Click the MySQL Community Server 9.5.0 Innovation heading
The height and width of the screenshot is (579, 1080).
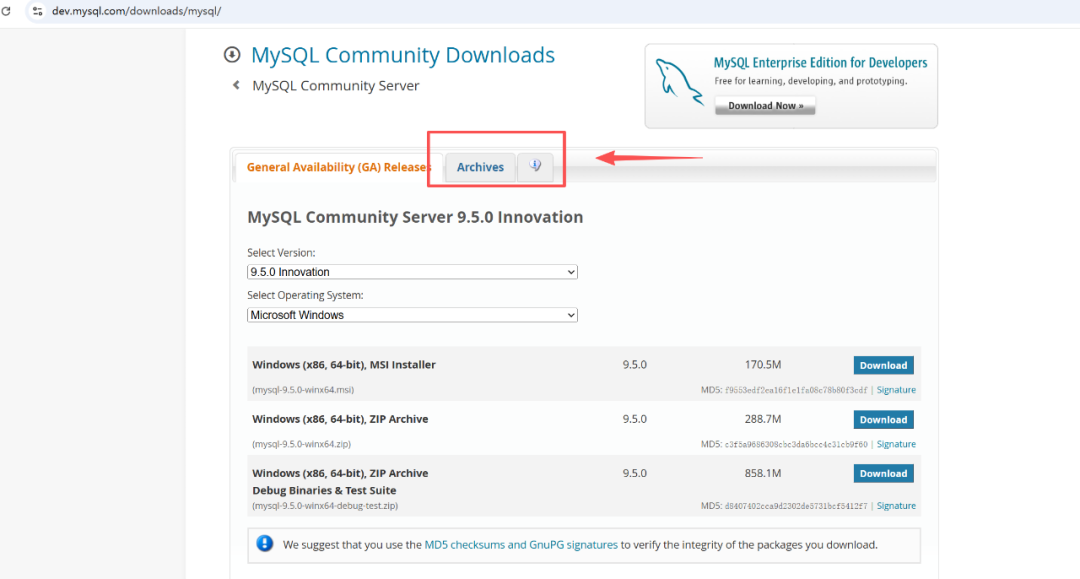click(x=415, y=217)
